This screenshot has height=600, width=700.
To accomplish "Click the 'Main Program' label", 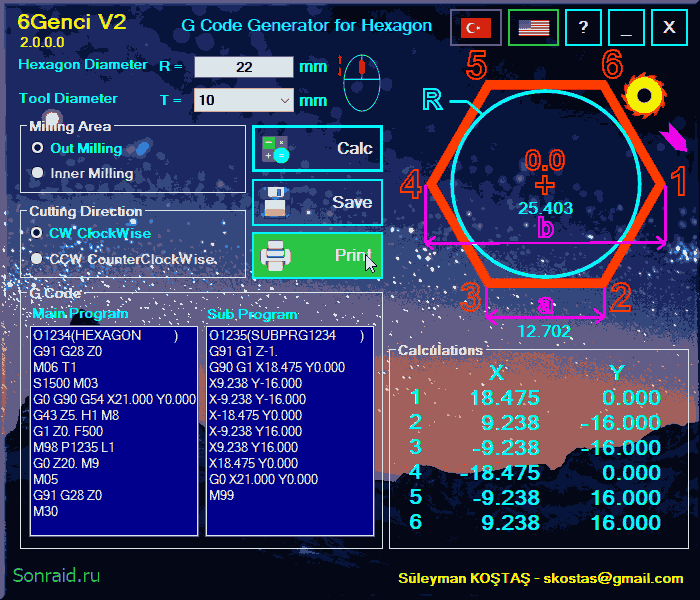I will (80, 313).
